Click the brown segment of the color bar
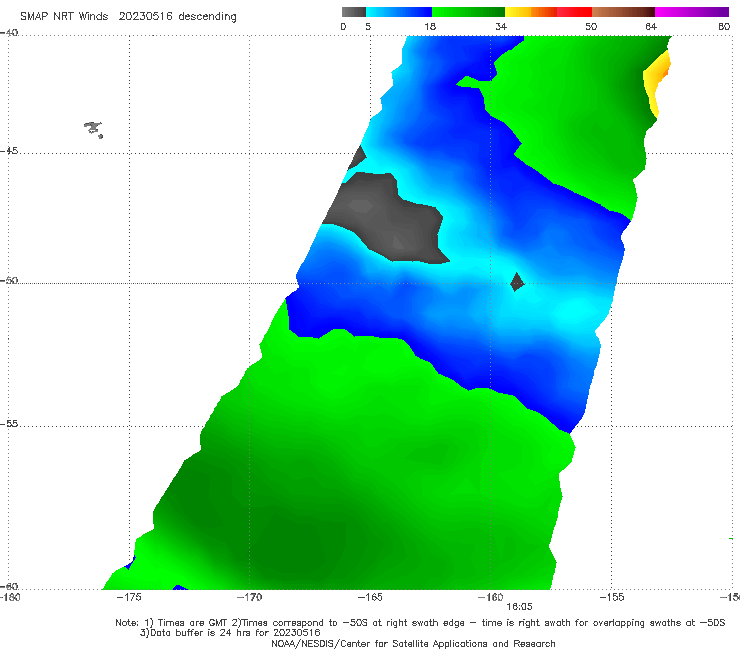Screen dimensions: 740x650 pyautogui.click(x=623, y=12)
